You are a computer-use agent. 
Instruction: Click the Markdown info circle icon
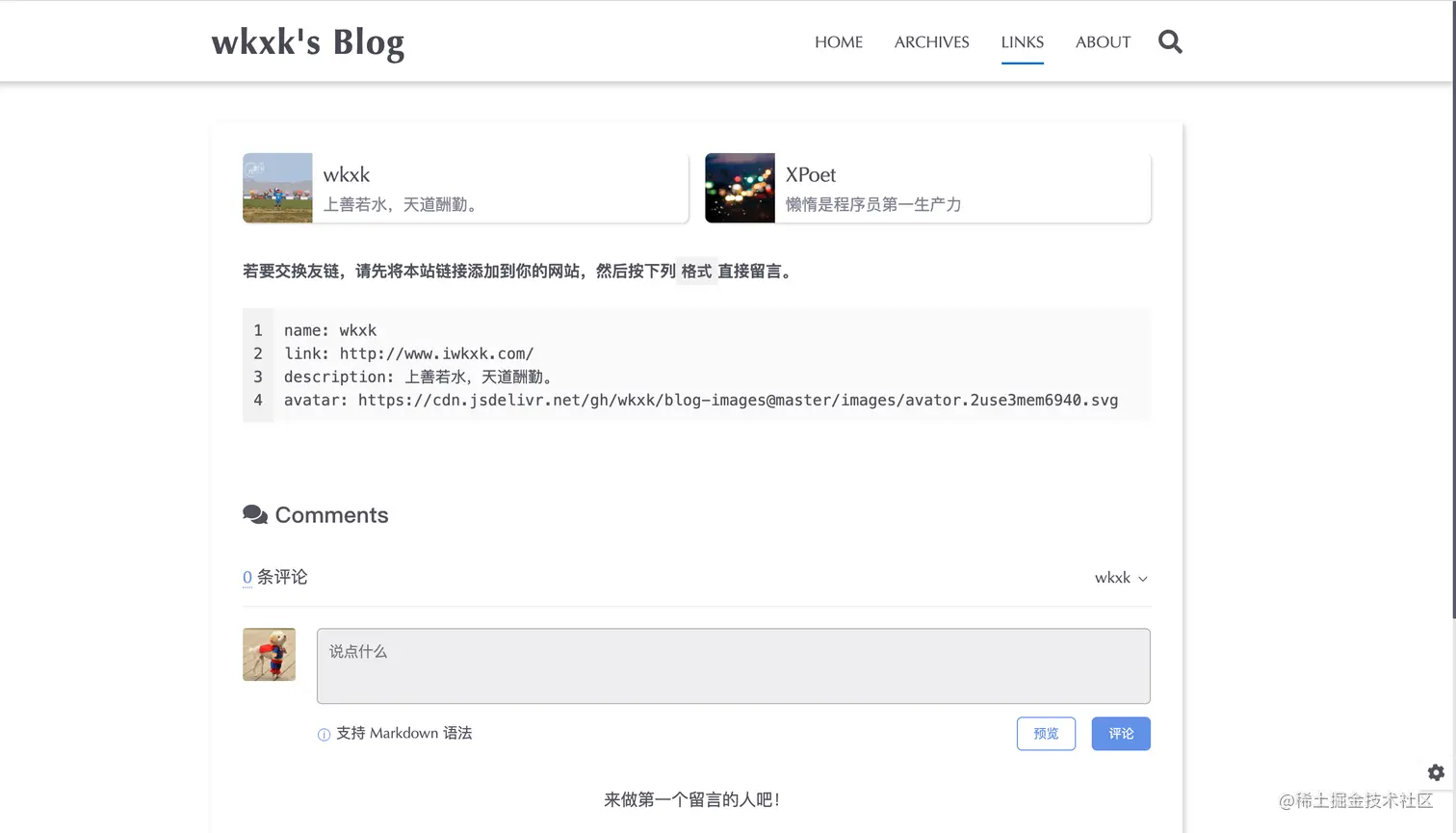point(324,734)
